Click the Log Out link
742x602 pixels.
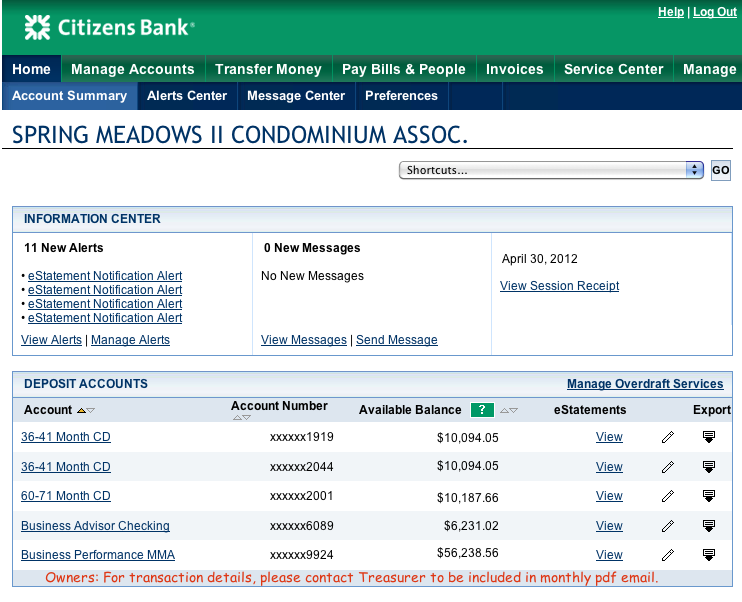pos(715,12)
